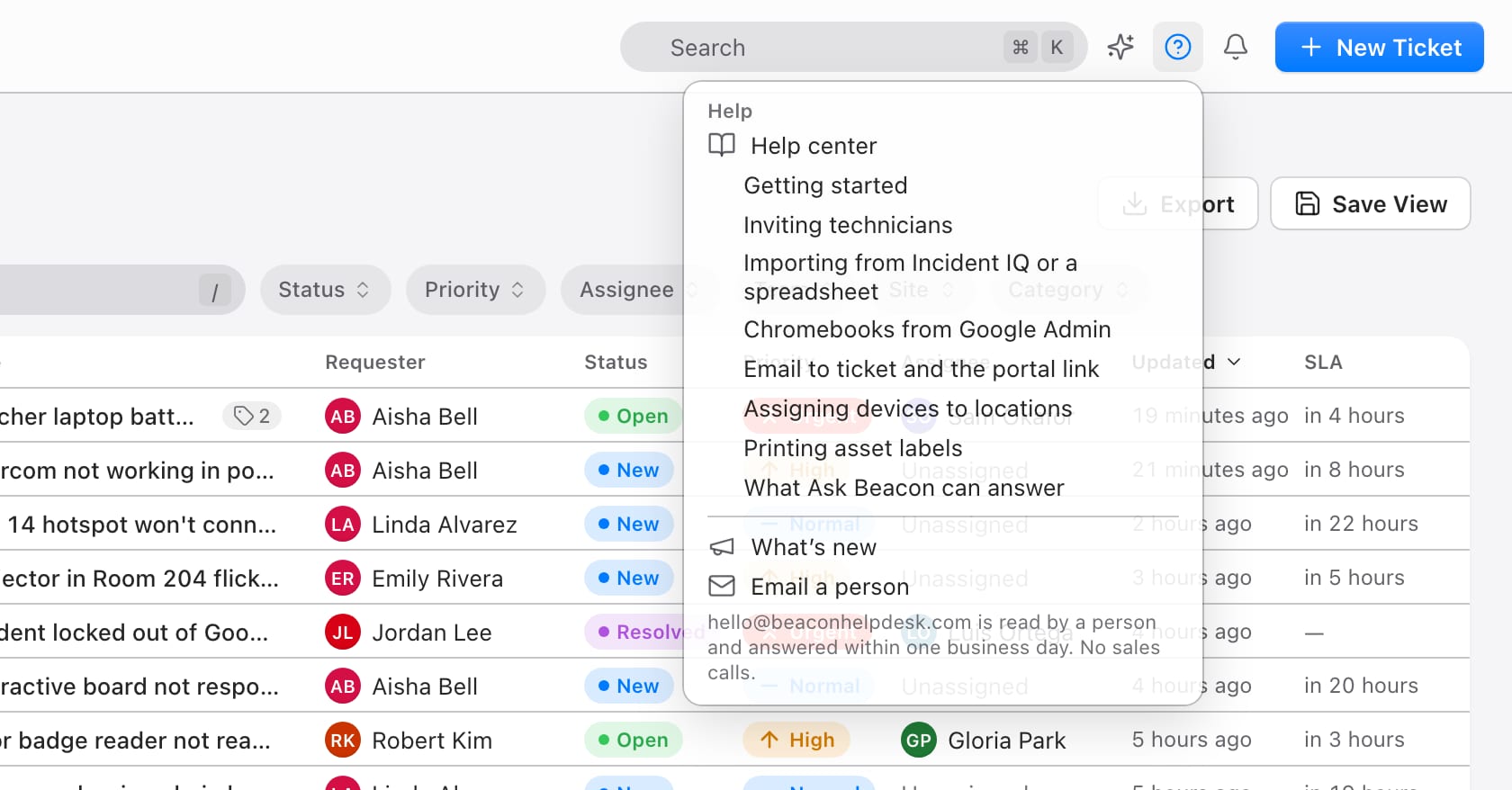Image resolution: width=1512 pixels, height=790 pixels.
Task: Click the '5 hours ago' updated value
Action: tap(1192, 740)
